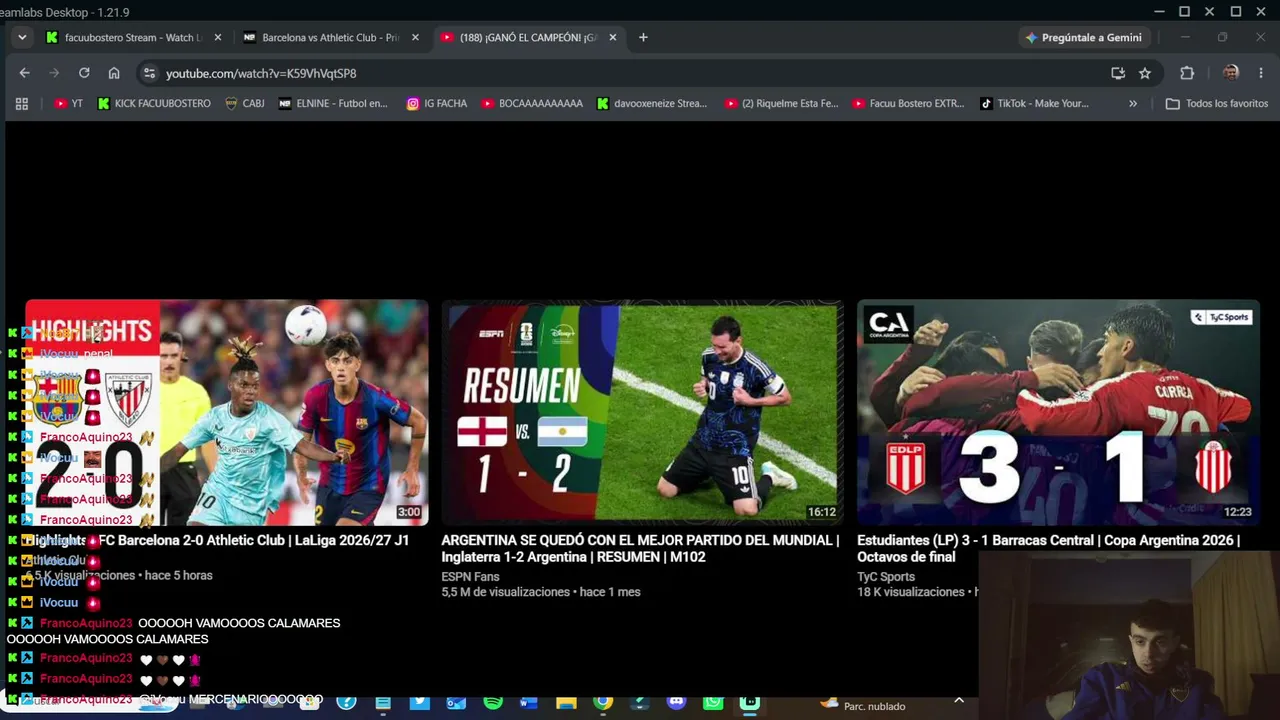Open the TikTok - Make Your bookmark
The image size is (1280, 720).
tap(1035, 103)
